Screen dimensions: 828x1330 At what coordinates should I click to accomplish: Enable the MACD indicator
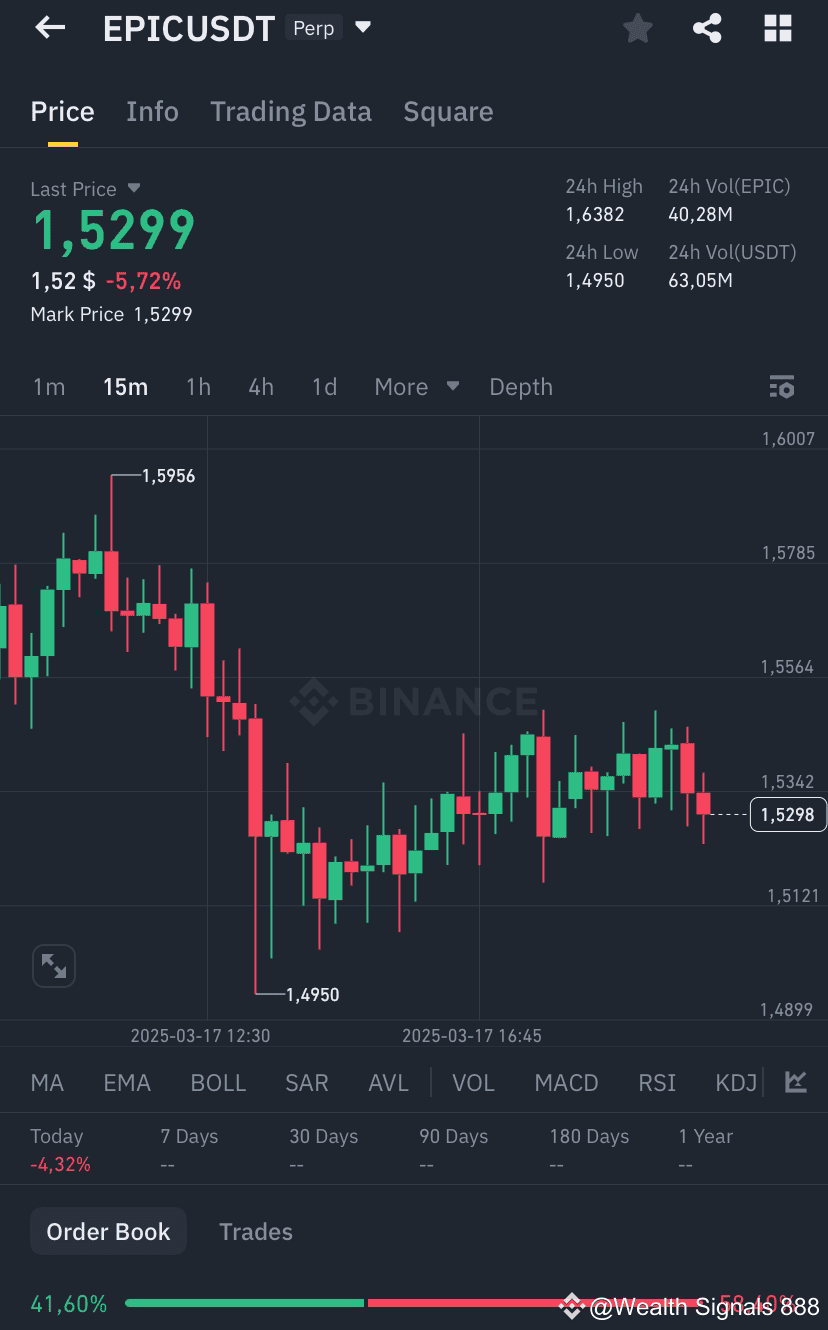point(565,1082)
